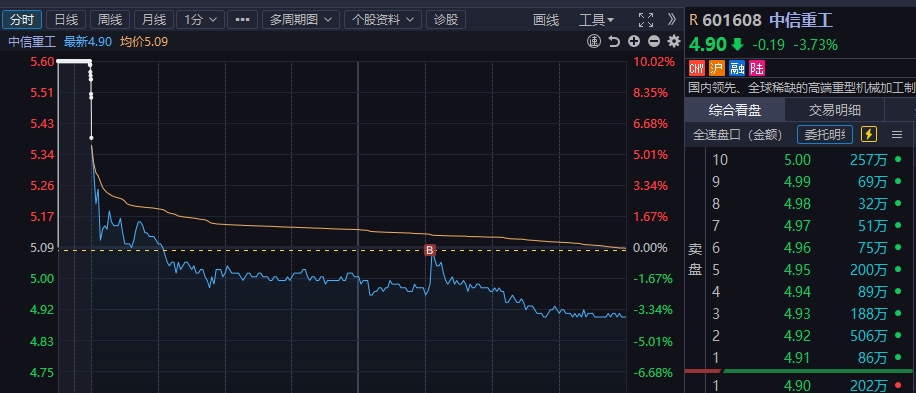Switch to the 交易明细 tab
Screen dimensions: 916x393
(x=834, y=110)
